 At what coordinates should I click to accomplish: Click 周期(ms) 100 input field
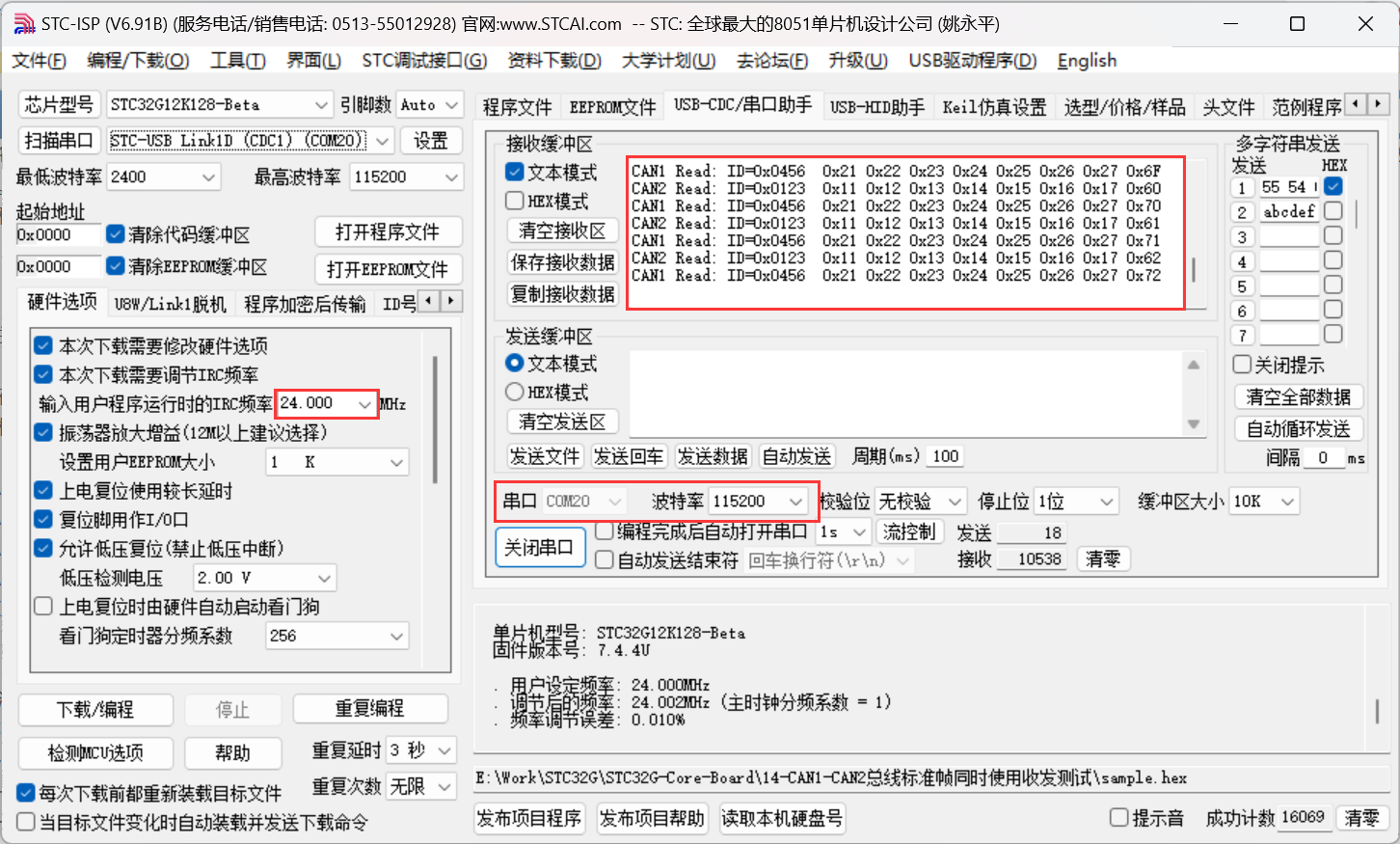coord(946,456)
